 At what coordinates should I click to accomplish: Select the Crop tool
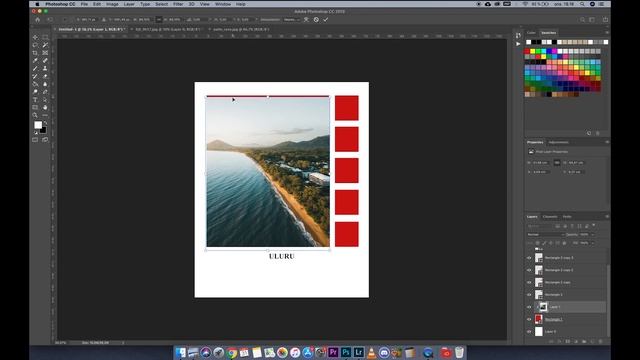35,53
